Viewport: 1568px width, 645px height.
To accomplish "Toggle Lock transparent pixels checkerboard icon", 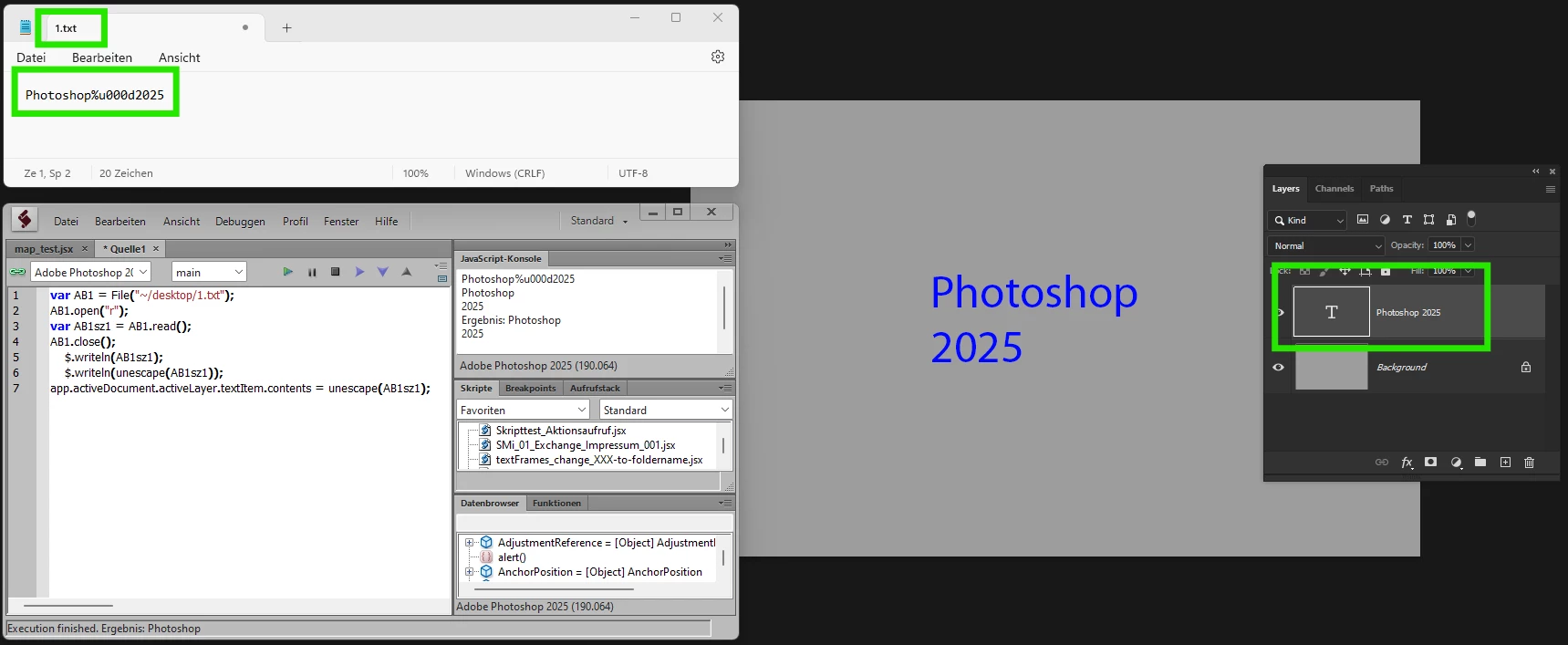I will [1304, 271].
